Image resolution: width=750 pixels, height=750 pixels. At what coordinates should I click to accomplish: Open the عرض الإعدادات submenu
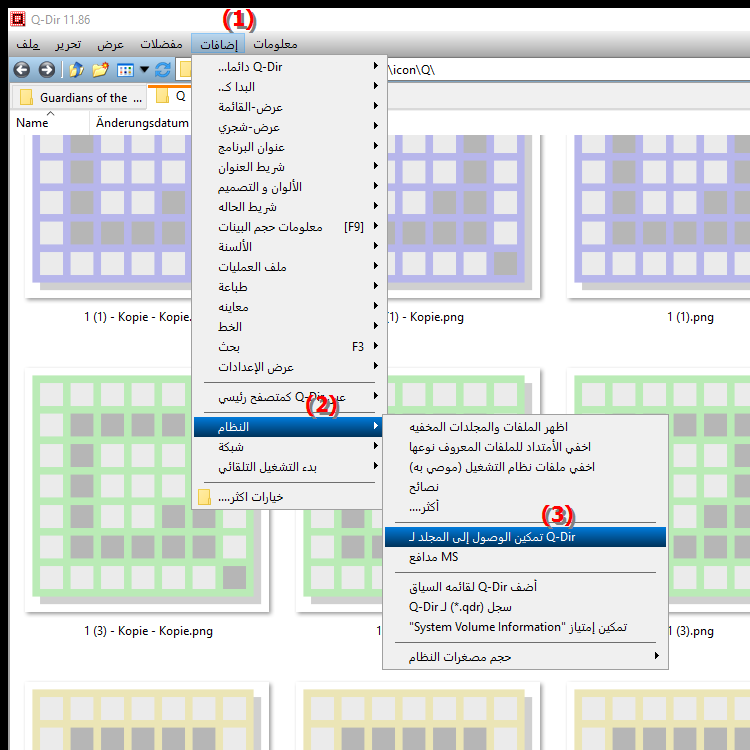(289, 367)
